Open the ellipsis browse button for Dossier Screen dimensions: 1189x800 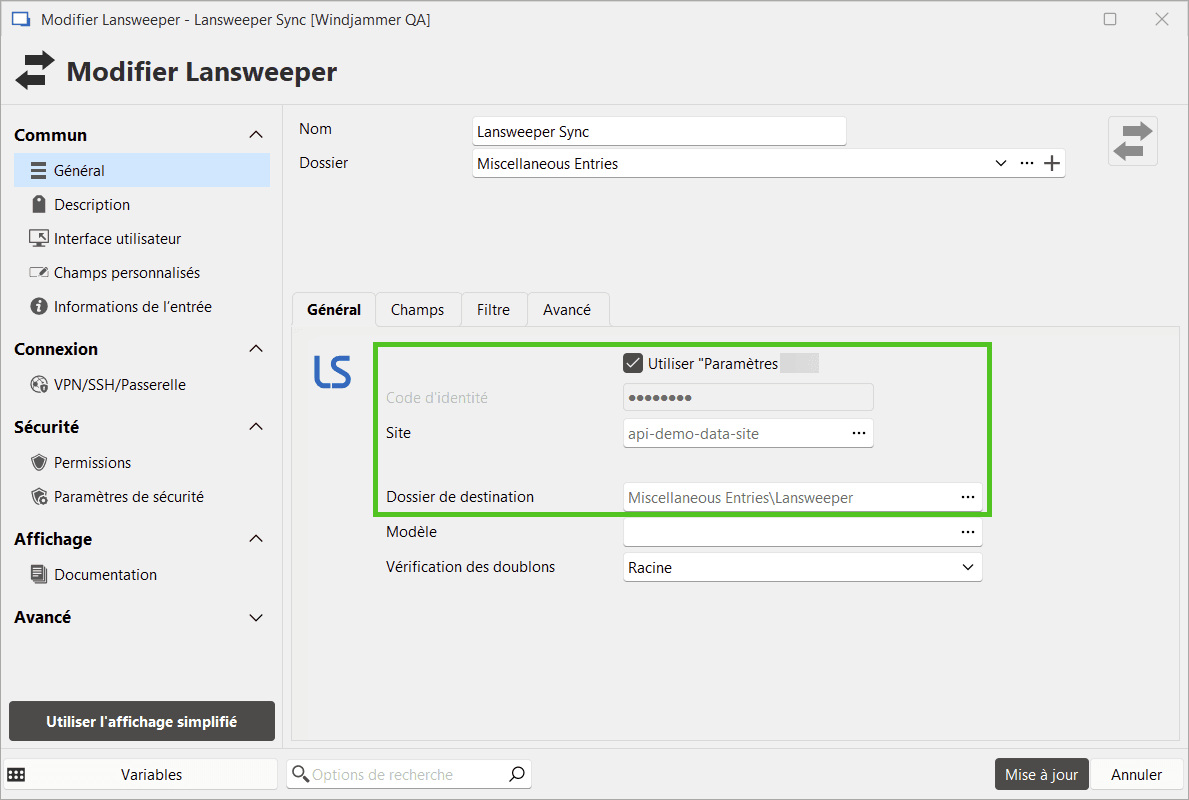pyautogui.click(x=1026, y=164)
